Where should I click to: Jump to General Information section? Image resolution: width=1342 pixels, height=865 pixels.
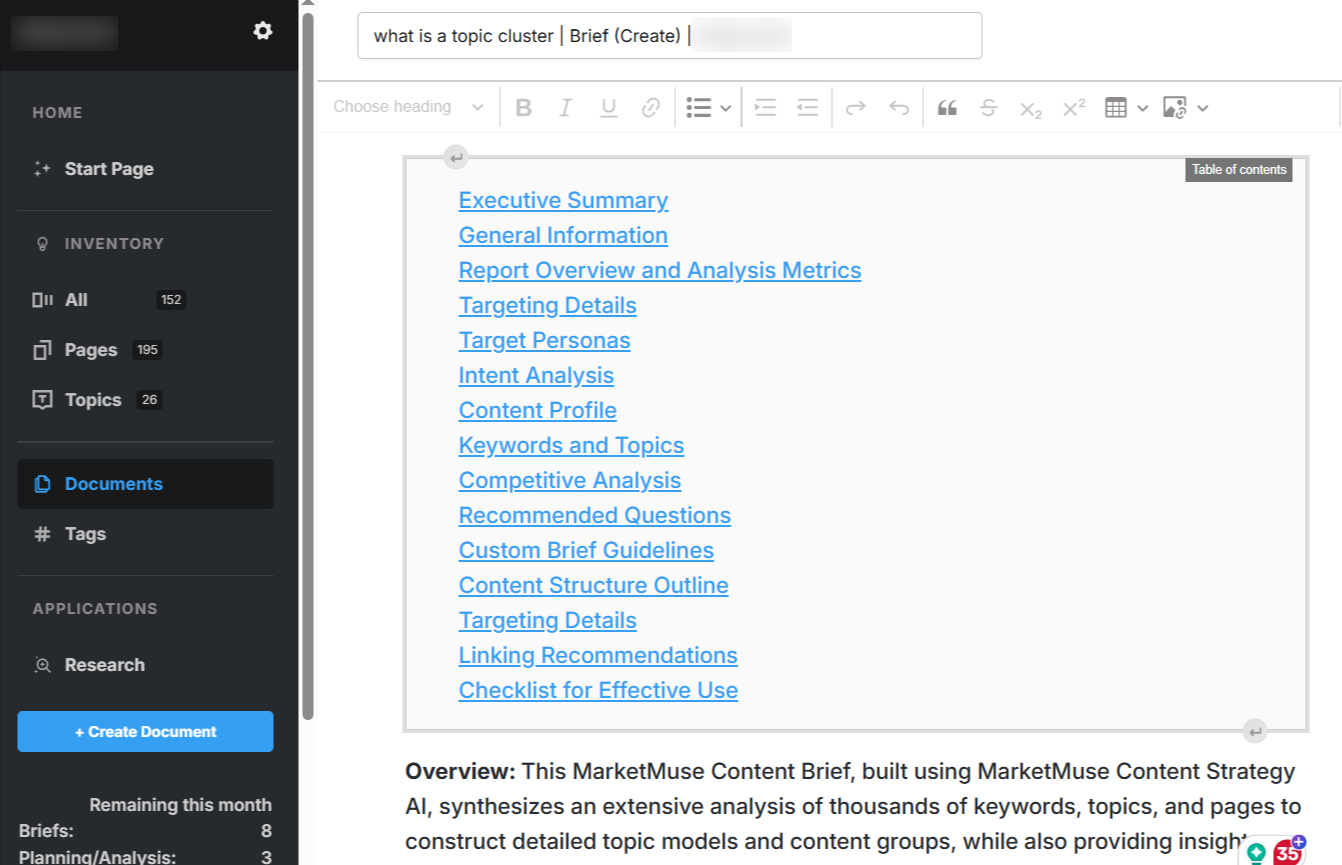tap(563, 236)
